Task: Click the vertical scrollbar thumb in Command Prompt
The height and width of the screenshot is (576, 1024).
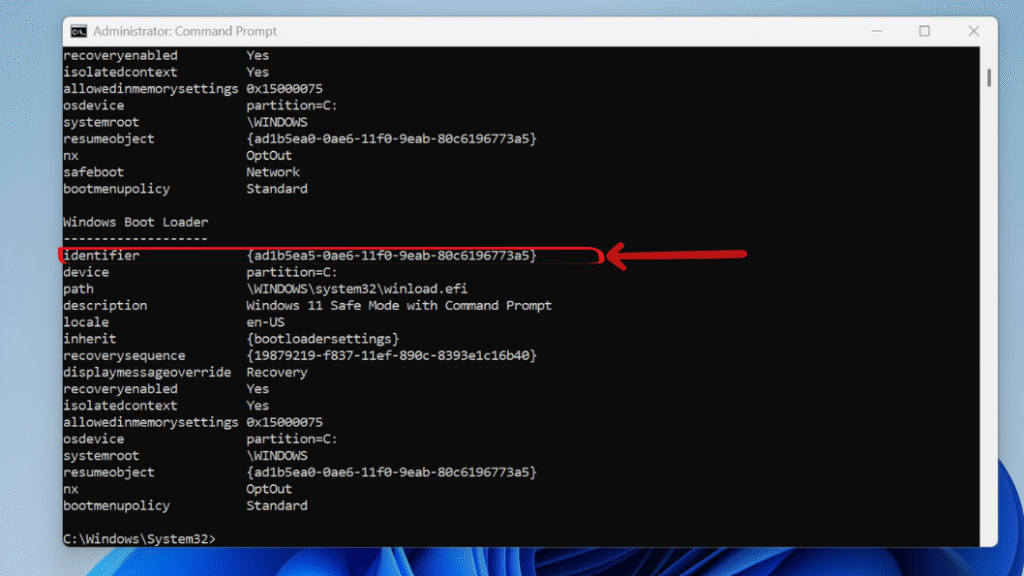Action: click(x=989, y=78)
